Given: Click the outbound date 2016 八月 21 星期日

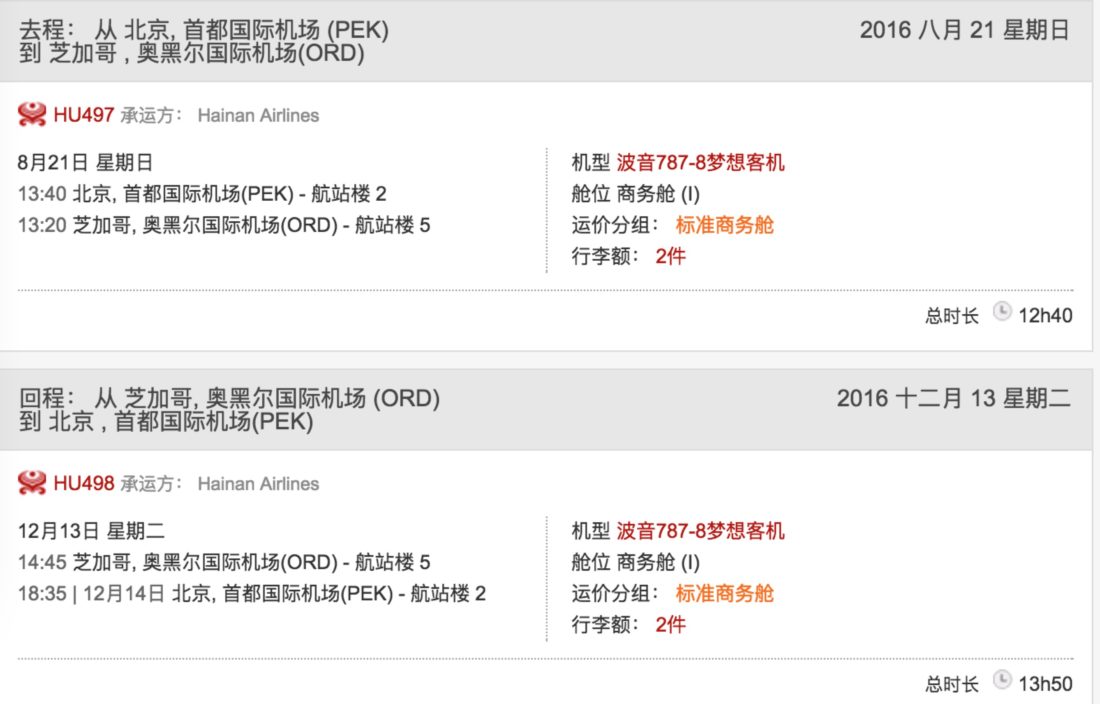Looking at the screenshot, I should click(x=965, y=30).
